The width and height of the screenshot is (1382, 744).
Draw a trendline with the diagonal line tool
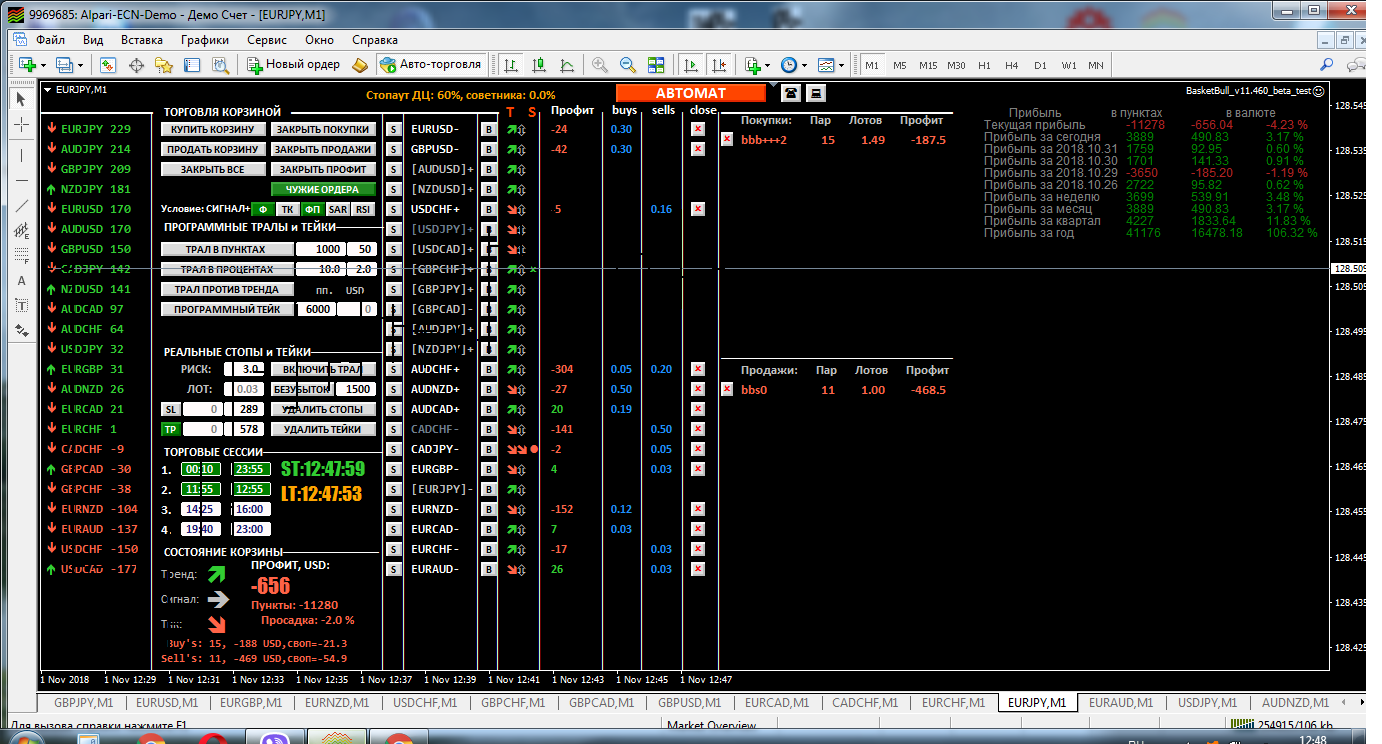click(22, 206)
